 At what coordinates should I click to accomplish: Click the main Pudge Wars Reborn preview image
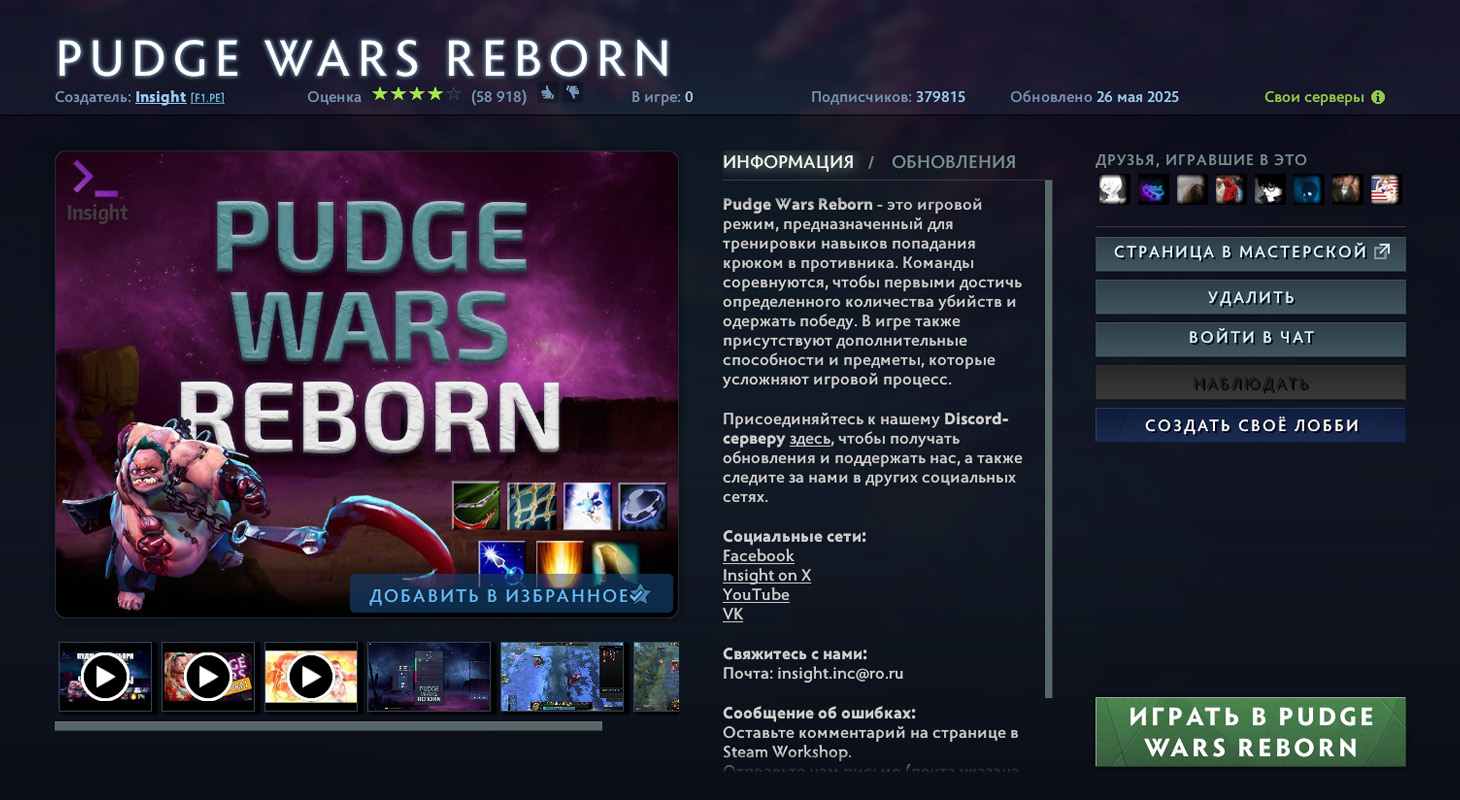366,384
